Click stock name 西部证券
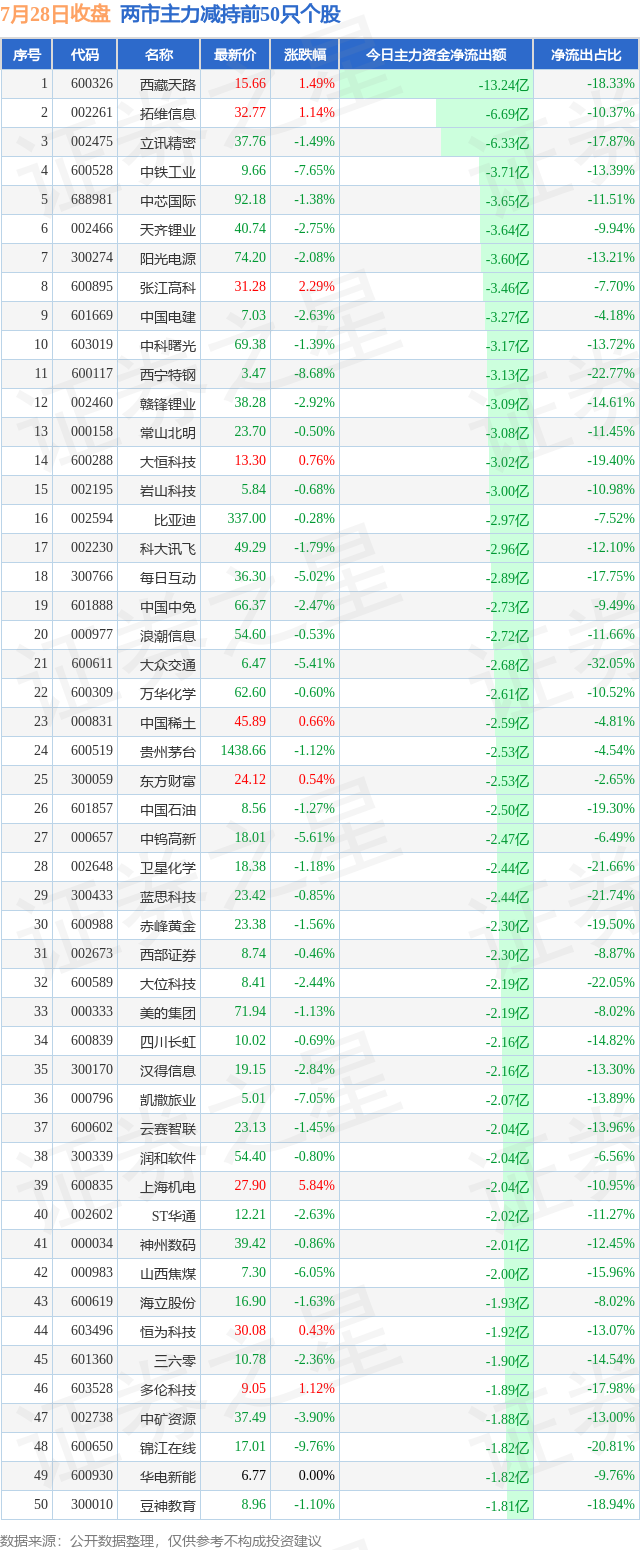This screenshot has height=1550, width=640. pos(168,954)
